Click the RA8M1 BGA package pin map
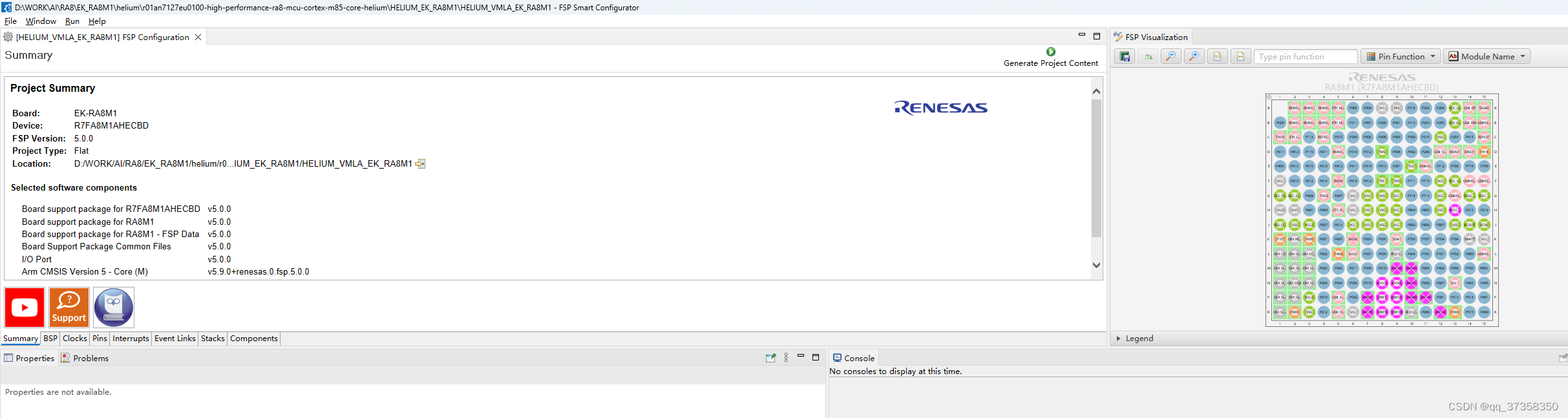Viewport: 1568px width, 418px height. click(x=1382, y=209)
